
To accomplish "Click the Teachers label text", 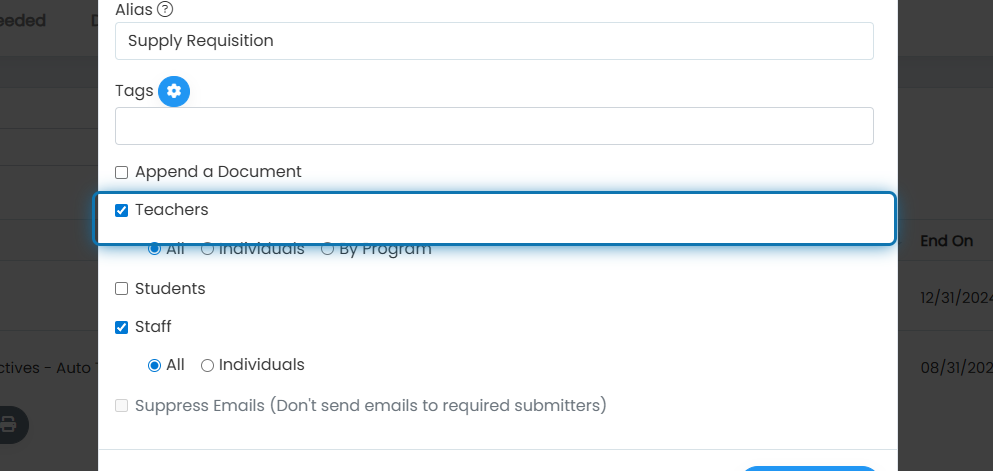I will pos(172,210).
